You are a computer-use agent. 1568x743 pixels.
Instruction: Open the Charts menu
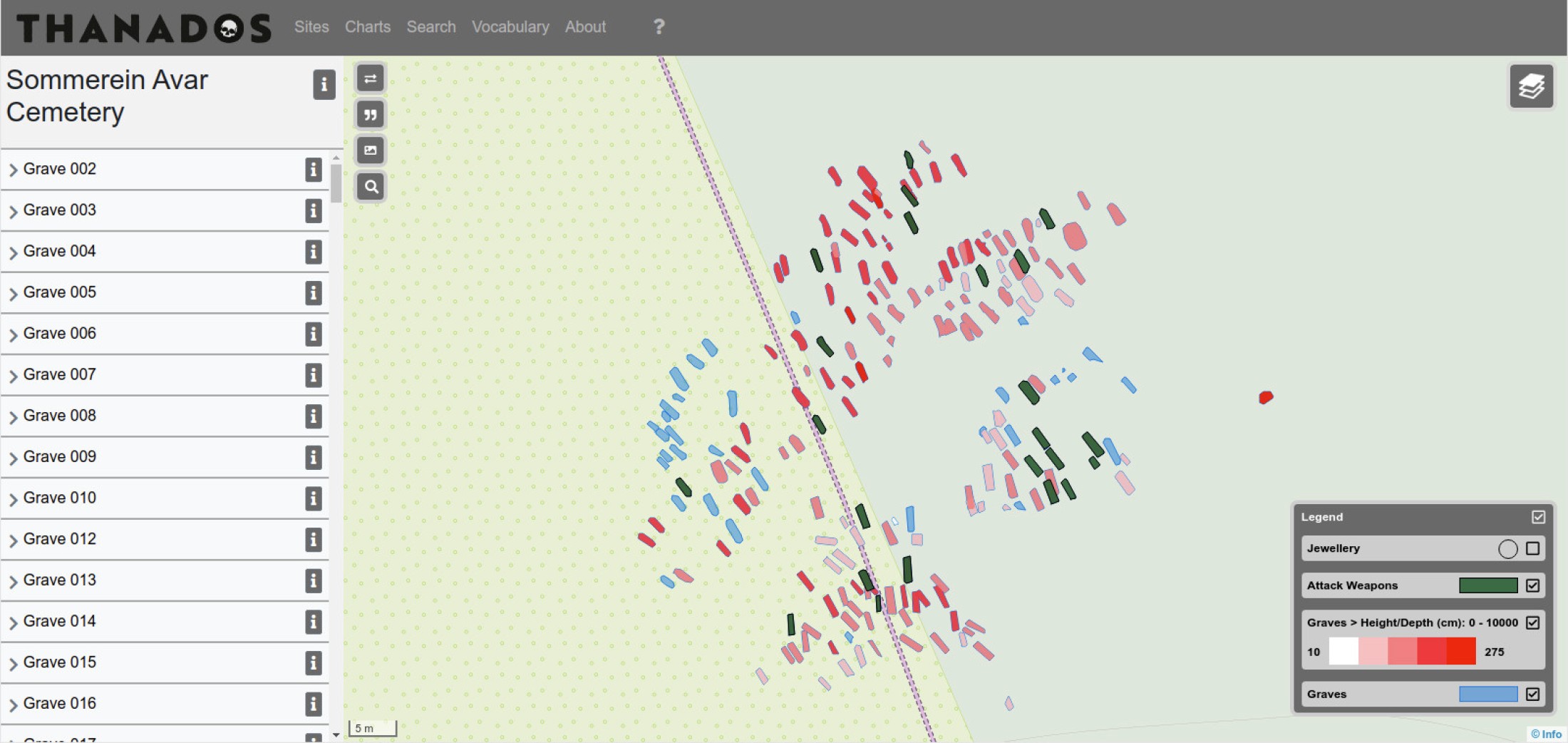coord(367,27)
